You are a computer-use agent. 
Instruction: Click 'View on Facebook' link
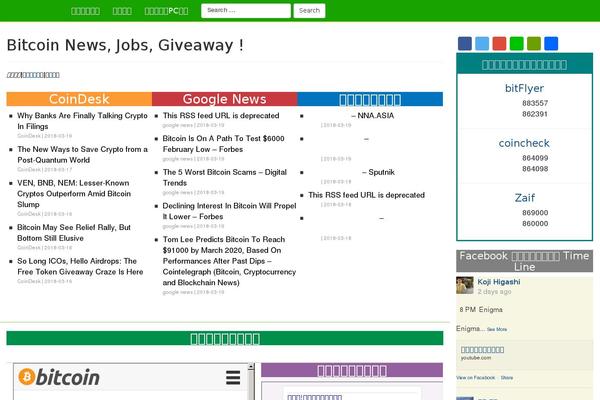click(x=475, y=378)
